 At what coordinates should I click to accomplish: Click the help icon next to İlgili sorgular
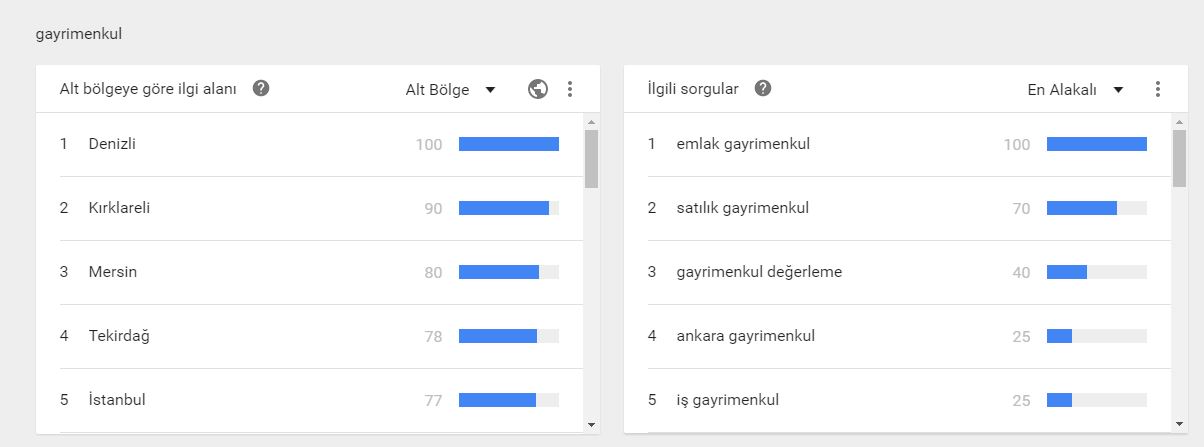763,88
